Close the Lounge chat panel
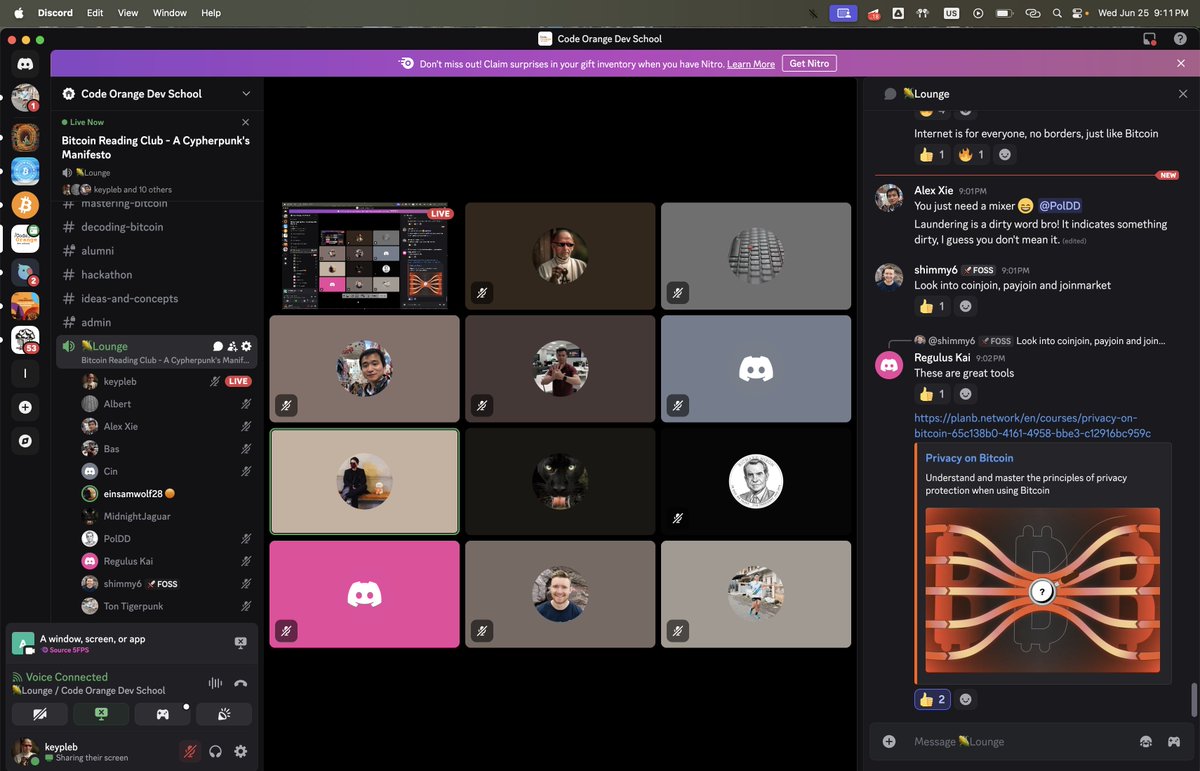 1183,94
